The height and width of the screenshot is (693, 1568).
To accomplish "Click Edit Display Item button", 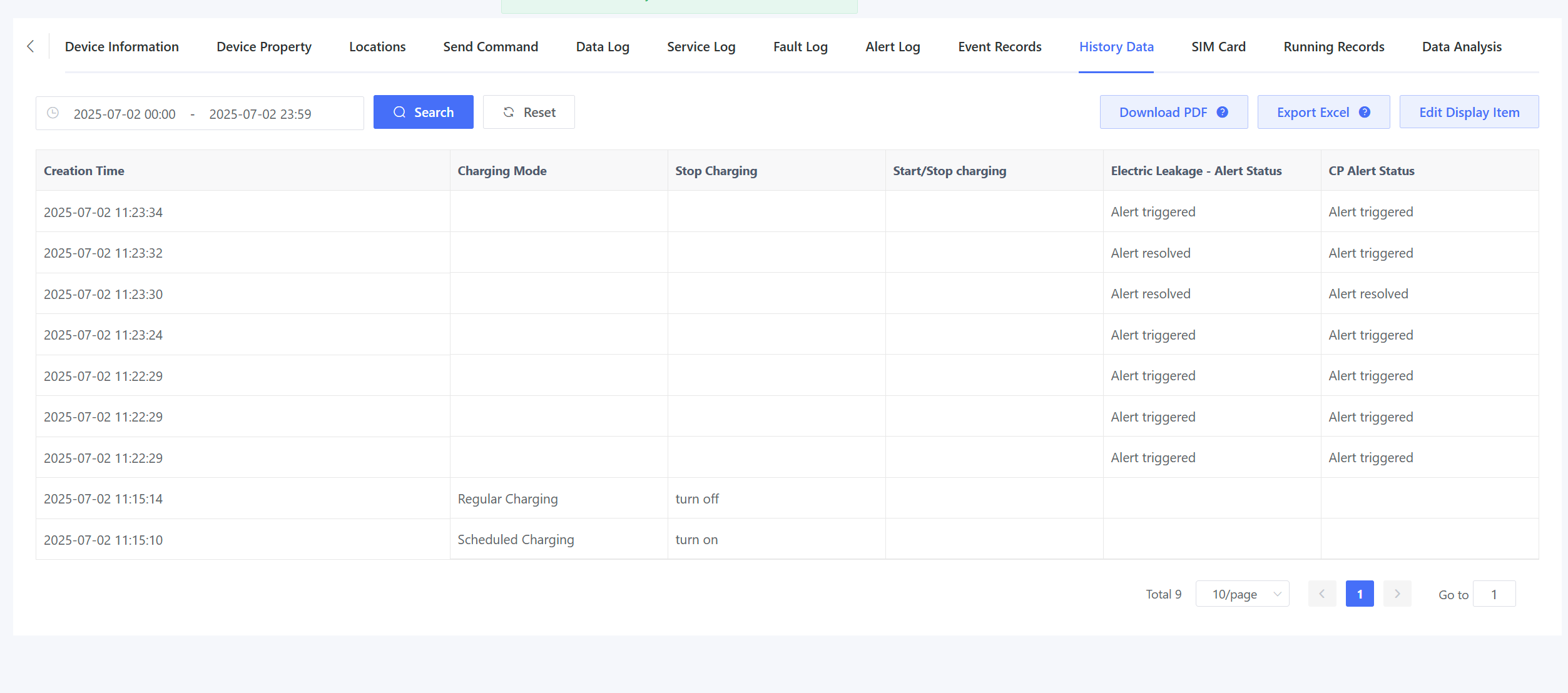I will pos(1469,113).
